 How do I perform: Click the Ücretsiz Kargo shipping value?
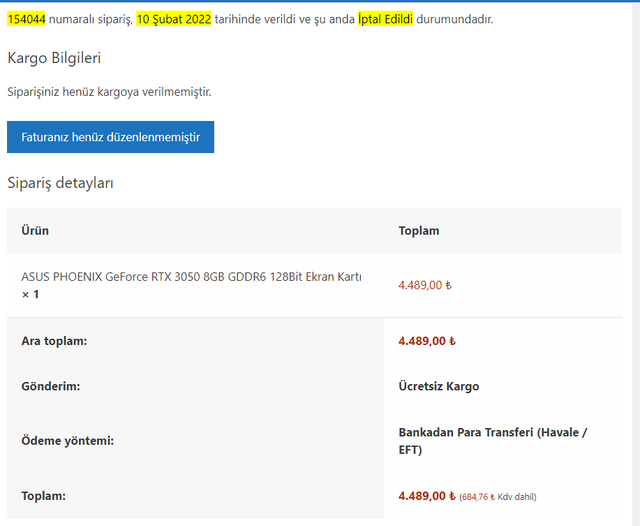click(439, 386)
